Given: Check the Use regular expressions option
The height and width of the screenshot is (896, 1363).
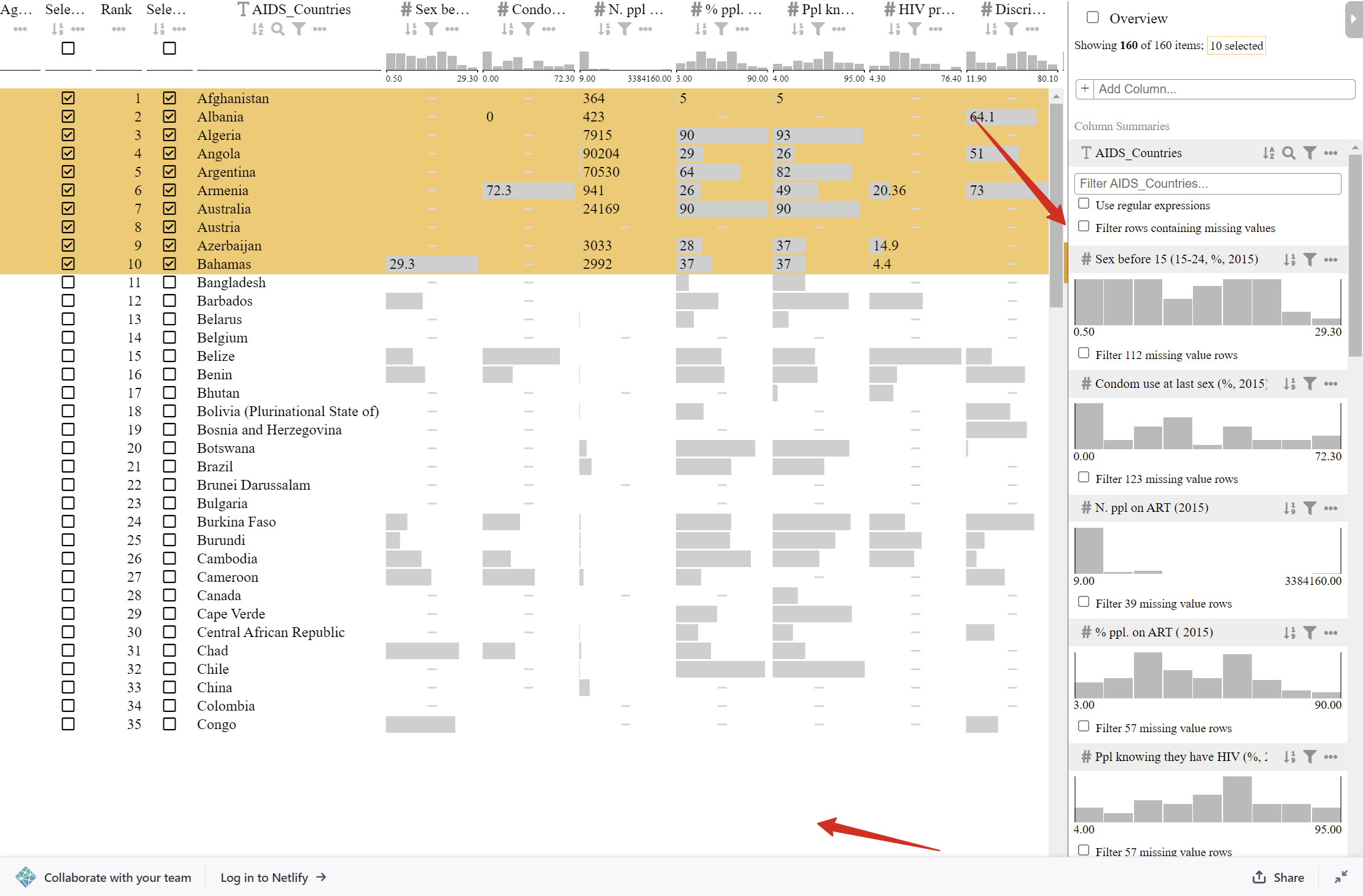Looking at the screenshot, I should pos(1084,203).
